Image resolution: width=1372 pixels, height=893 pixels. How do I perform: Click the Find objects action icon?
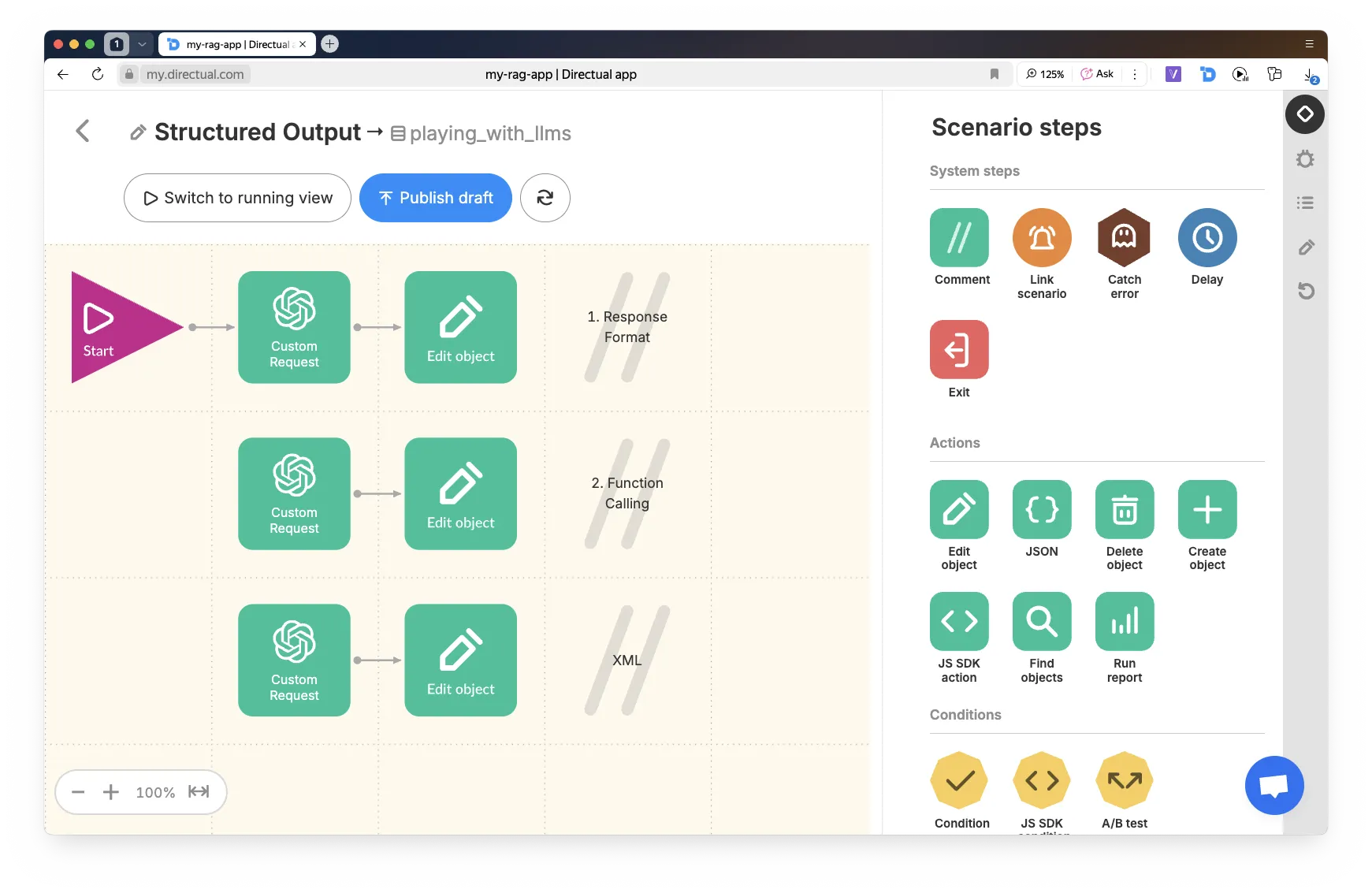point(1041,621)
